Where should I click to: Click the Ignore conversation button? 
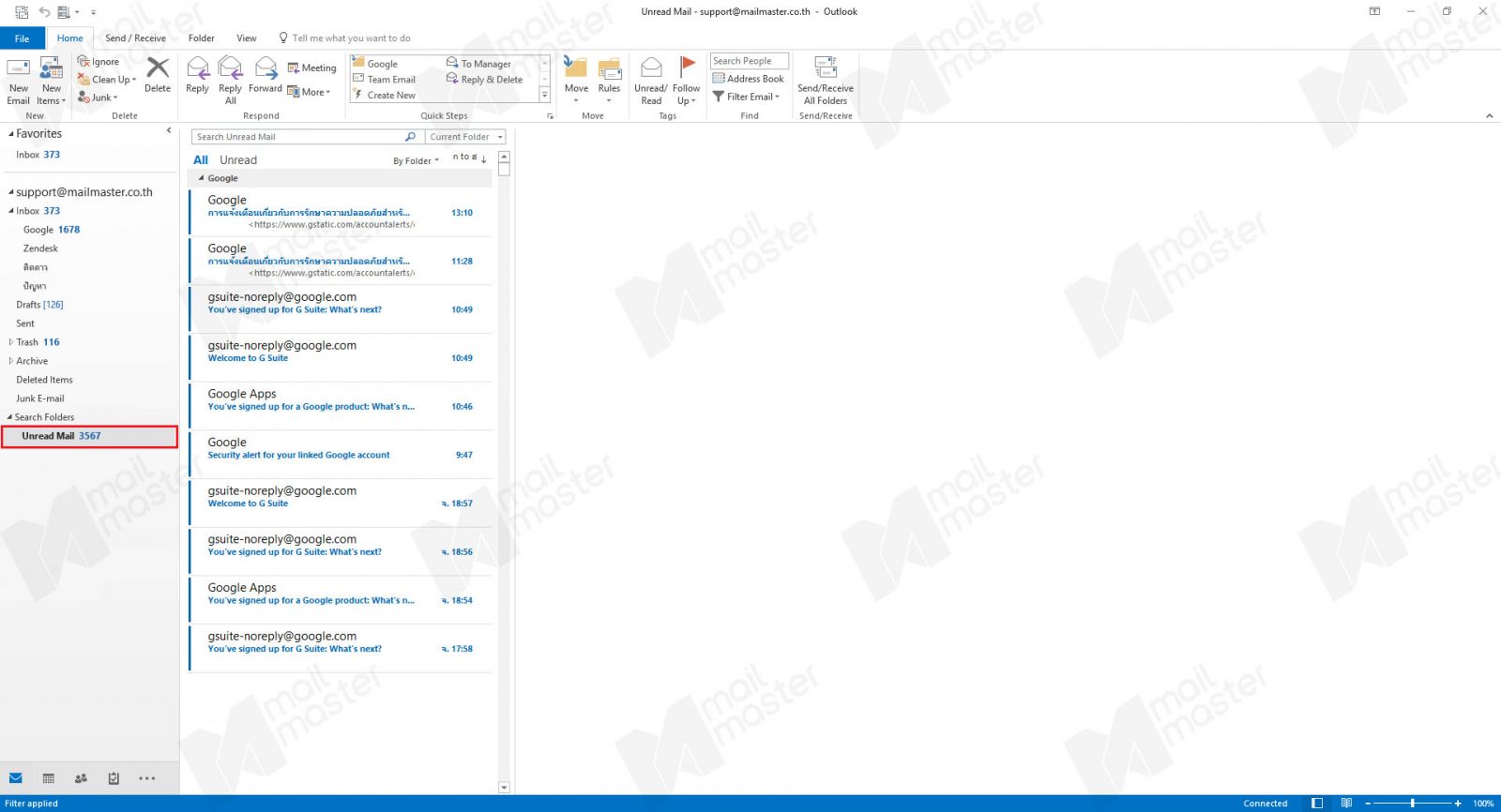tap(99, 62)
